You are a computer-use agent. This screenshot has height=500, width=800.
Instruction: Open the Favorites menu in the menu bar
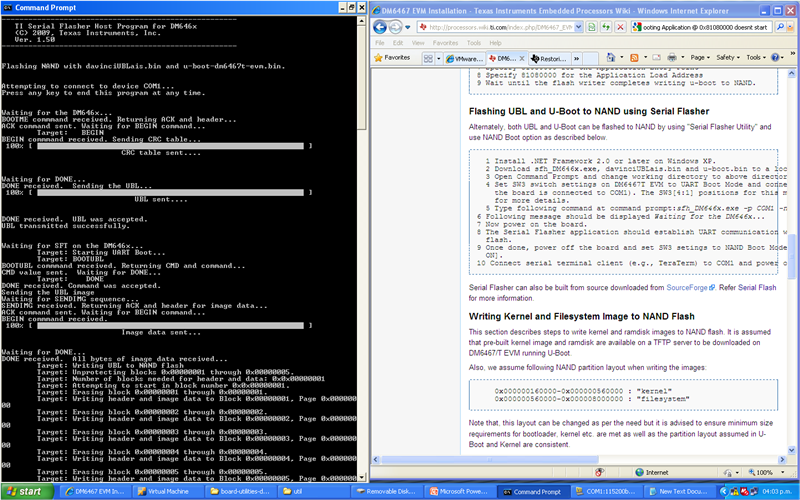click(x=445, y=43)
